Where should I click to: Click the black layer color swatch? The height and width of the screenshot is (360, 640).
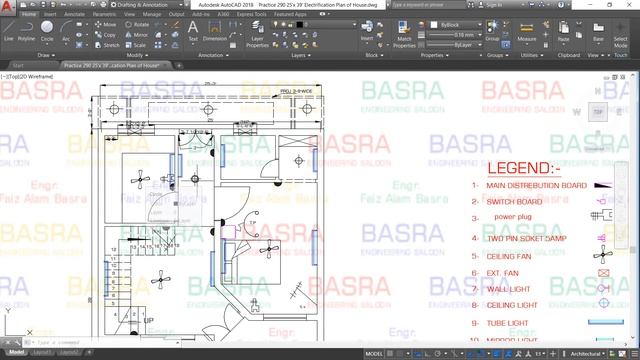tap(299, 24)
